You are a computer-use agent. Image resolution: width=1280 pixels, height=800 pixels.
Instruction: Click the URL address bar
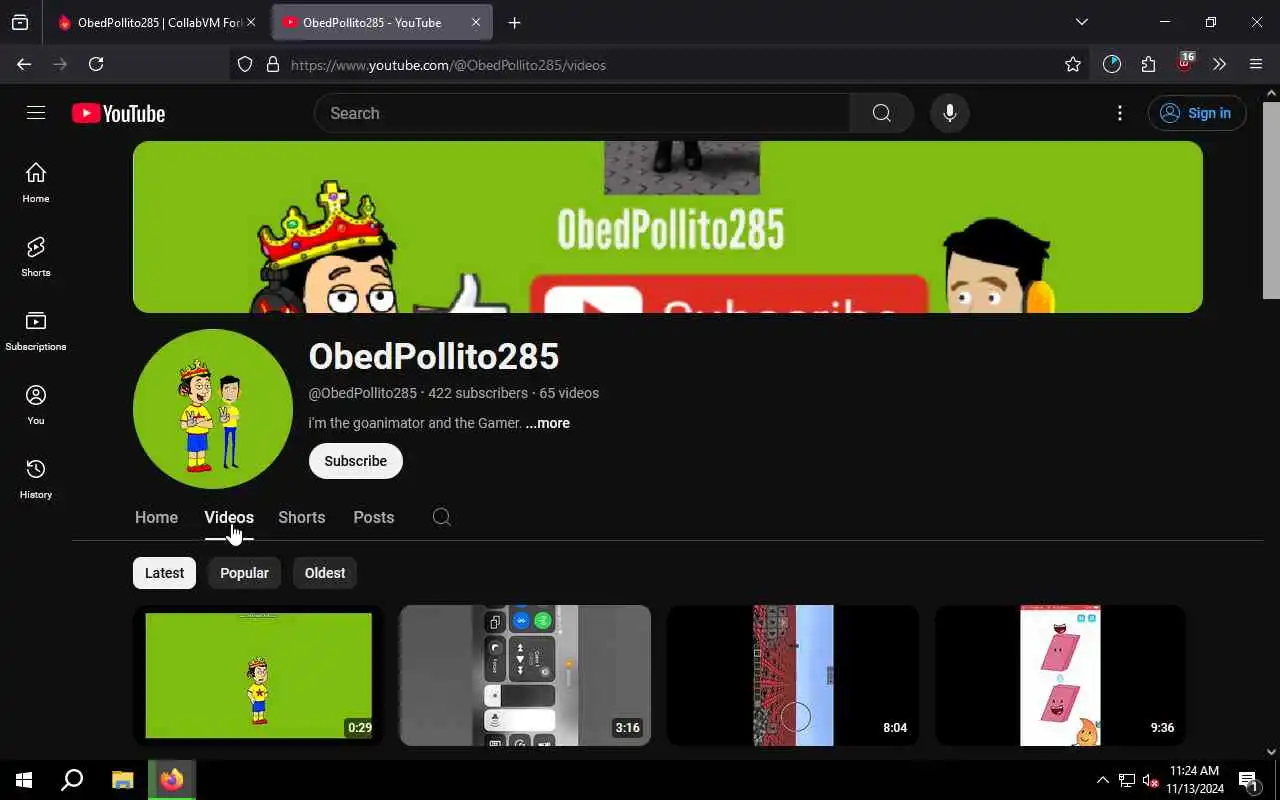tap(660, 65)
